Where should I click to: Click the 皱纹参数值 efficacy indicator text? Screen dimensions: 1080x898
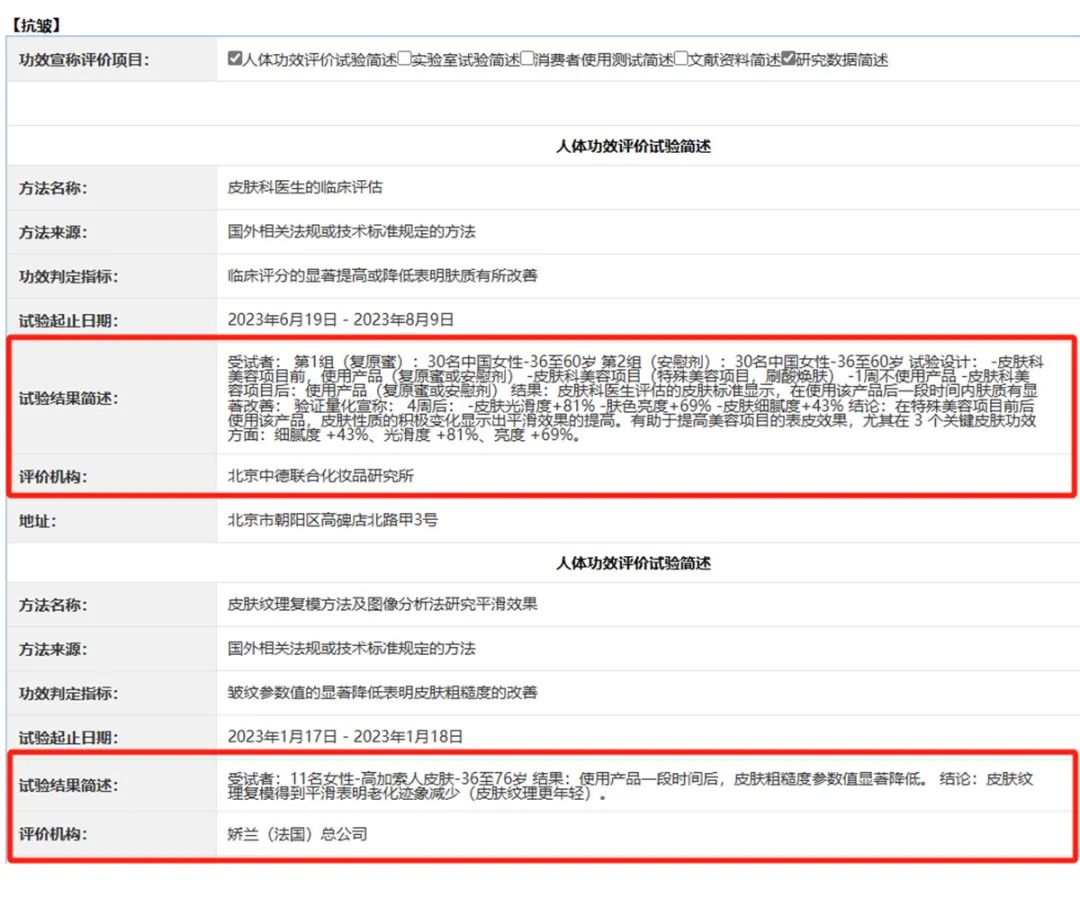pos(383,693)
